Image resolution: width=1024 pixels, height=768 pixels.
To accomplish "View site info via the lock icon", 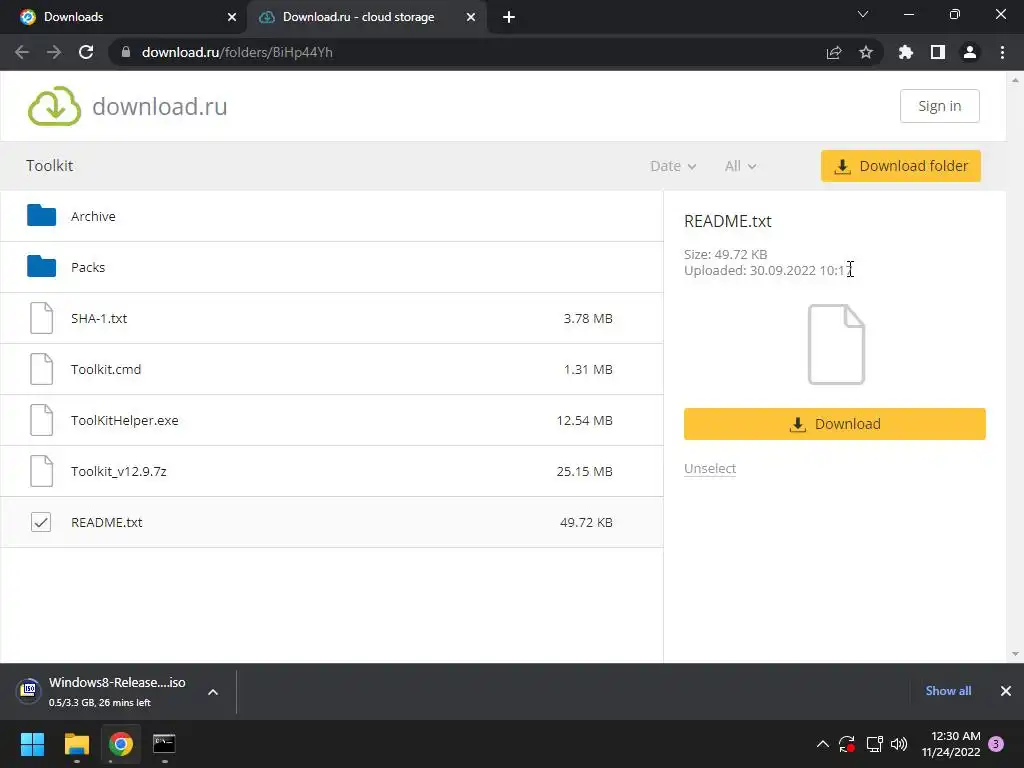I will click(126, 52).
